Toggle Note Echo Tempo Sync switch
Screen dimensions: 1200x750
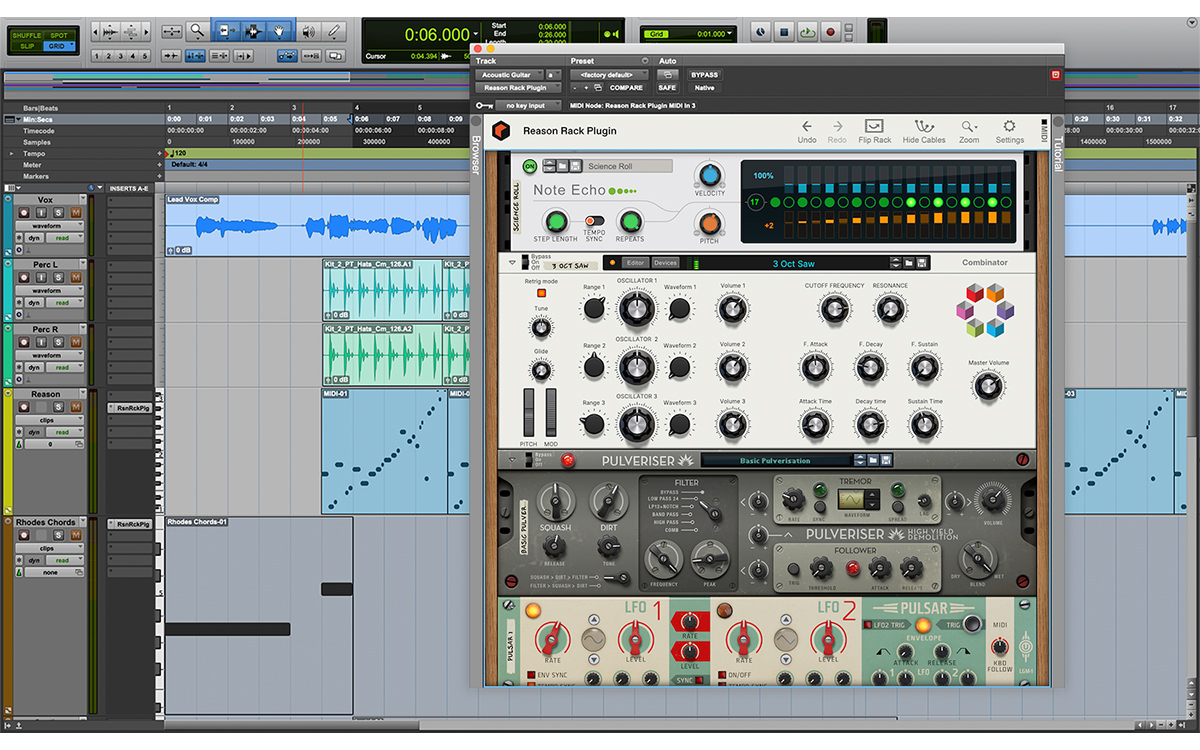point(594,221)
